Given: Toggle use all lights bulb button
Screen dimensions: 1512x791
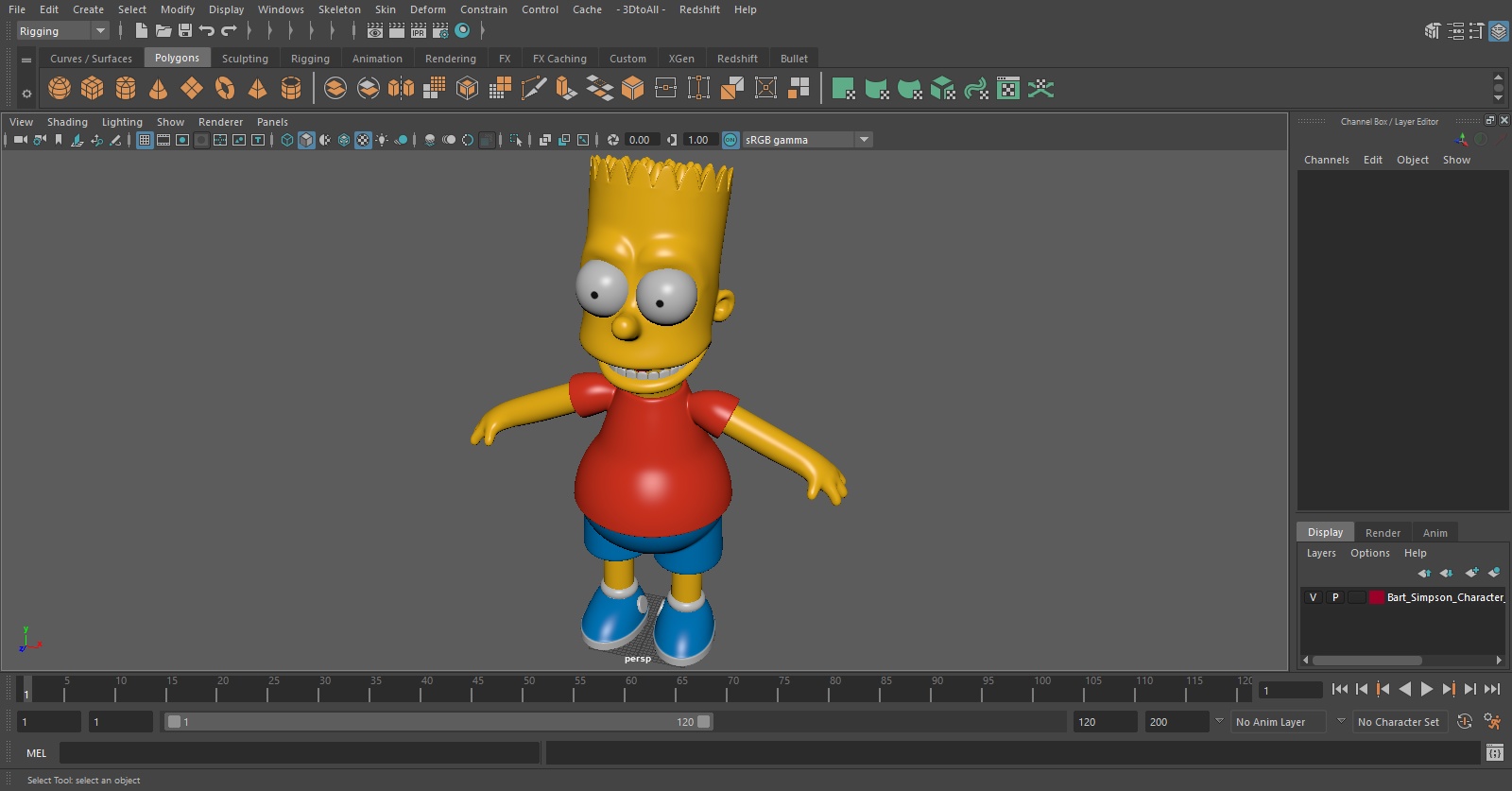Looking at the screenshot, I should (x=382, y=140).
